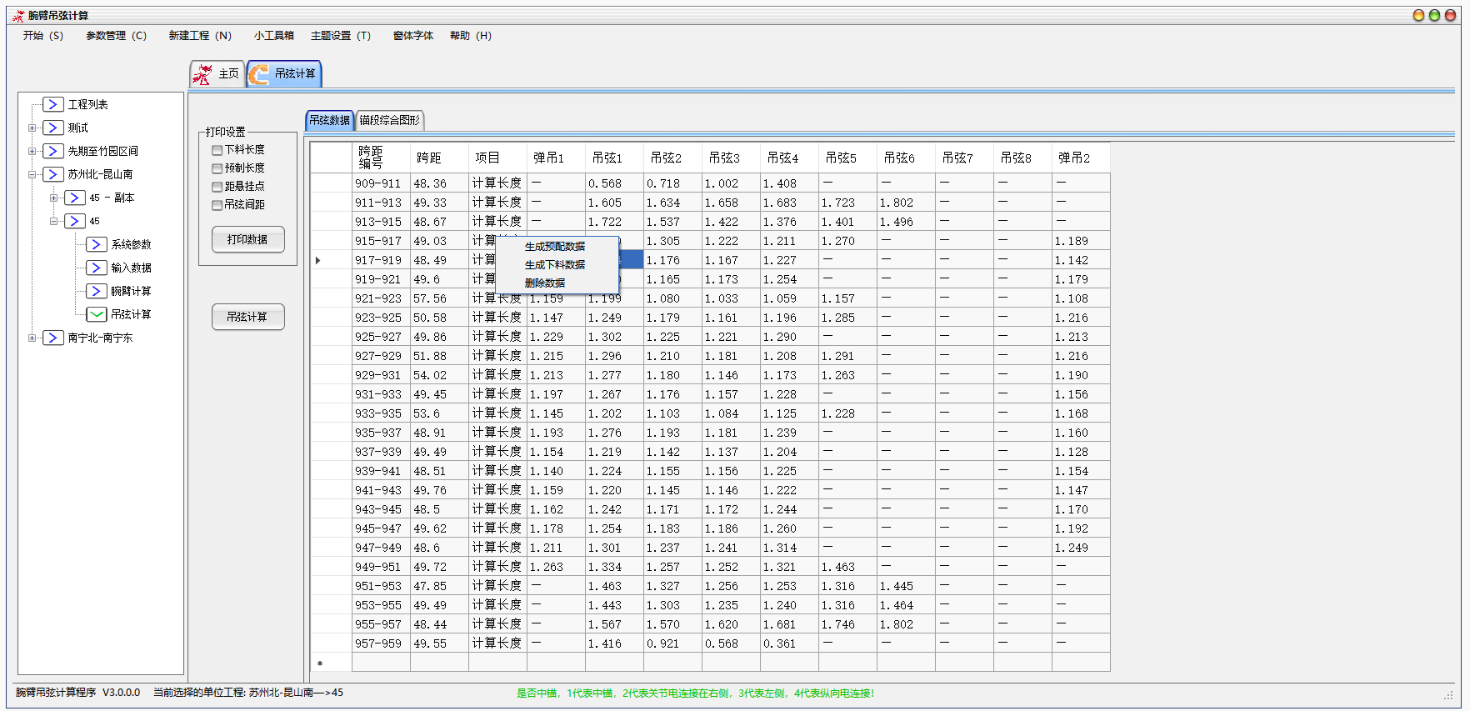Open the 新建工程 (N) menu
1471x711 pixels.
click(x=200, y=36)
